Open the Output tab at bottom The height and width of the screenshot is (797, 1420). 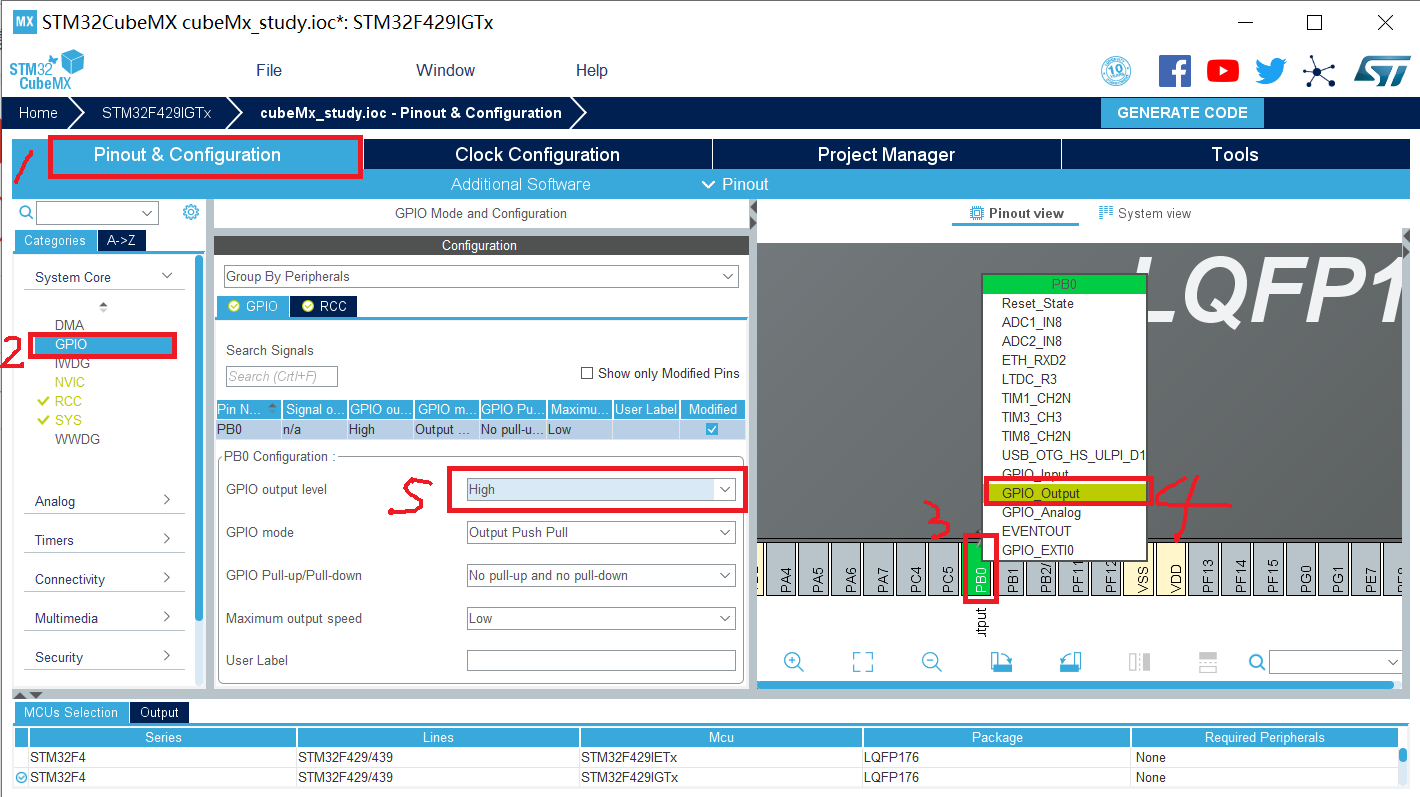click(159, 712)
